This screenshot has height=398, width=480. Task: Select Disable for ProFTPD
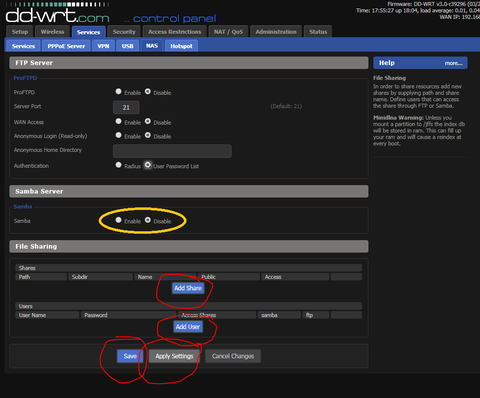(148, 91)
